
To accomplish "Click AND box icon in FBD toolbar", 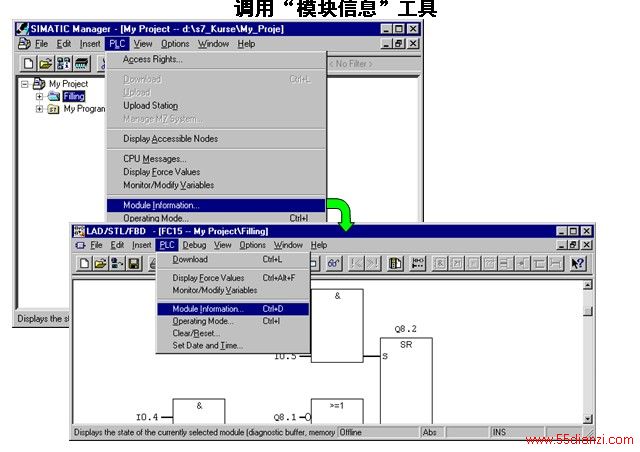I will click(440, 263).
